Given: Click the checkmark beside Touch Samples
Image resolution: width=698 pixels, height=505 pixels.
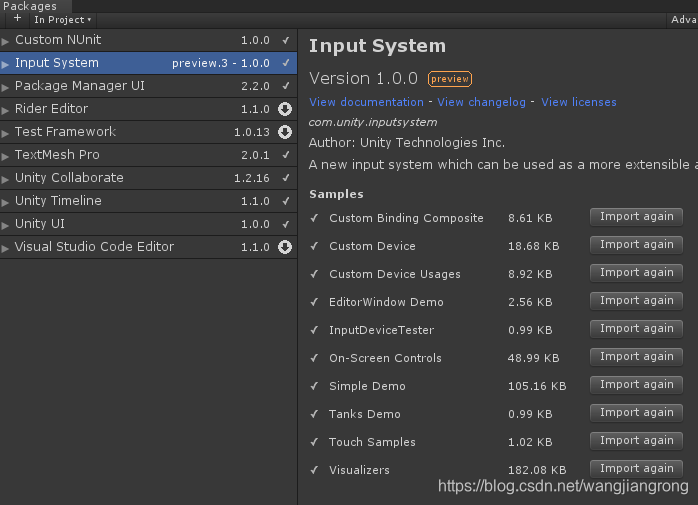Looking at the screenshot, I should click(x=314, y=442).
